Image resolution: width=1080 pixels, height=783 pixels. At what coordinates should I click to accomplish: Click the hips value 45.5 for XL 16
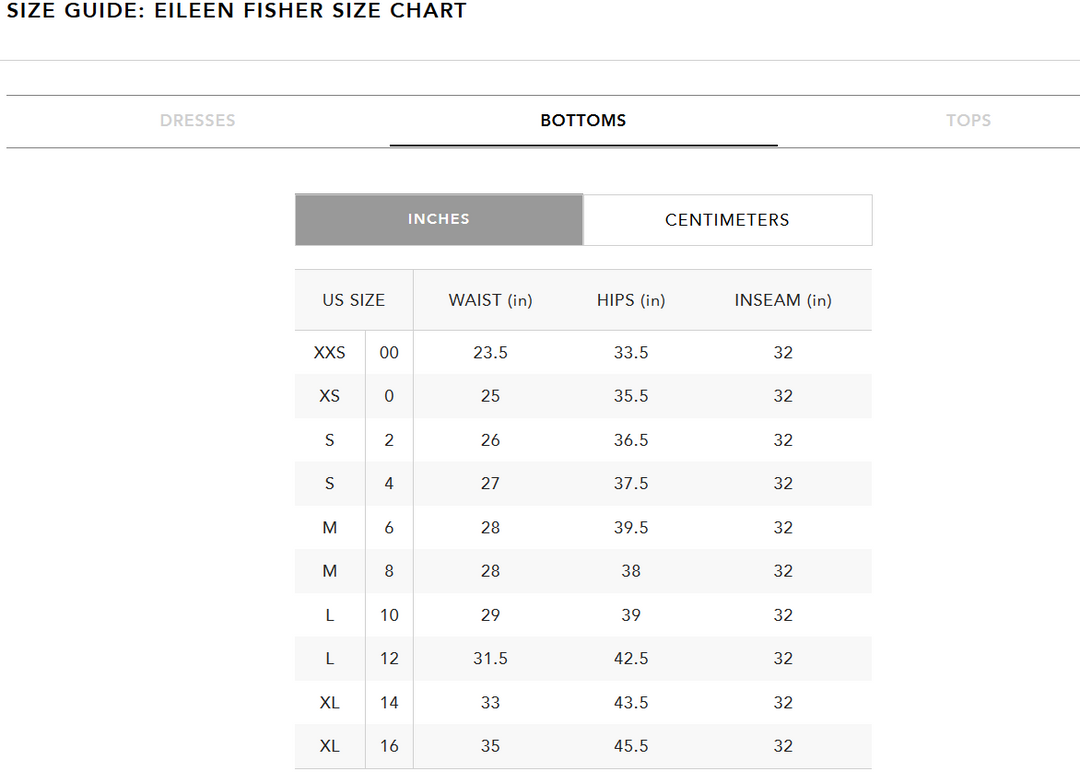631,746
